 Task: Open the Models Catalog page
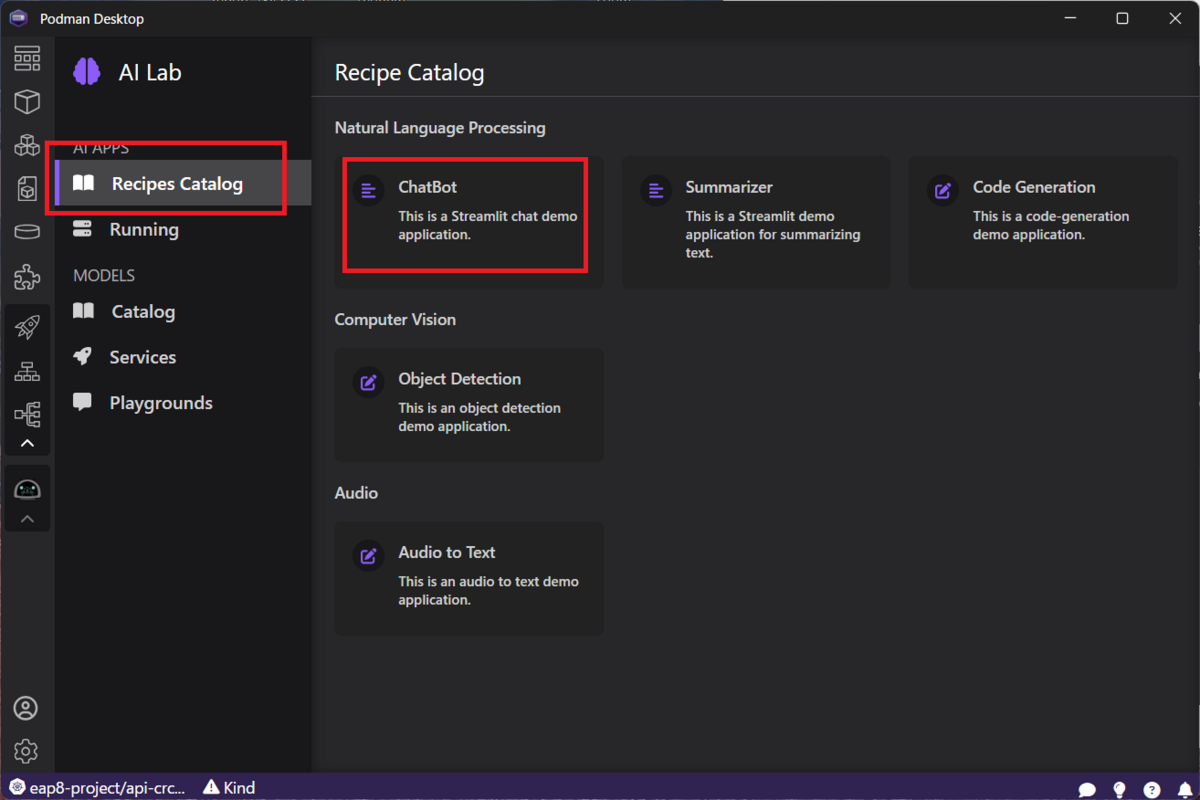pos(183,311)
